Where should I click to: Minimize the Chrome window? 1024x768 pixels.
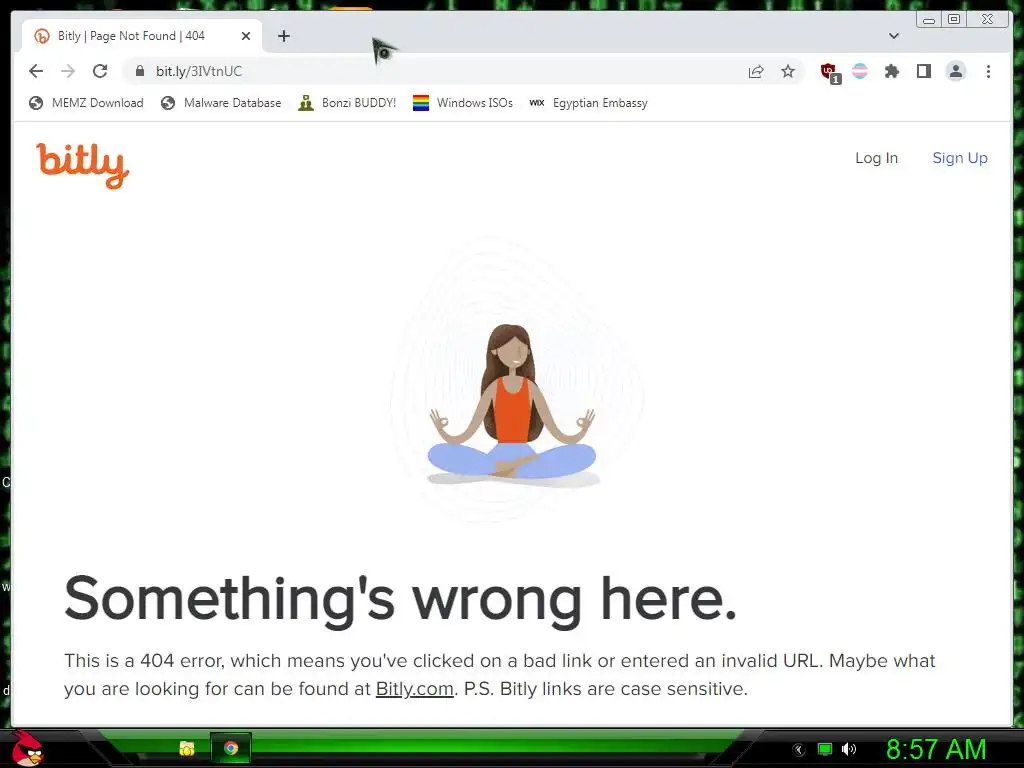click(929, 20)
